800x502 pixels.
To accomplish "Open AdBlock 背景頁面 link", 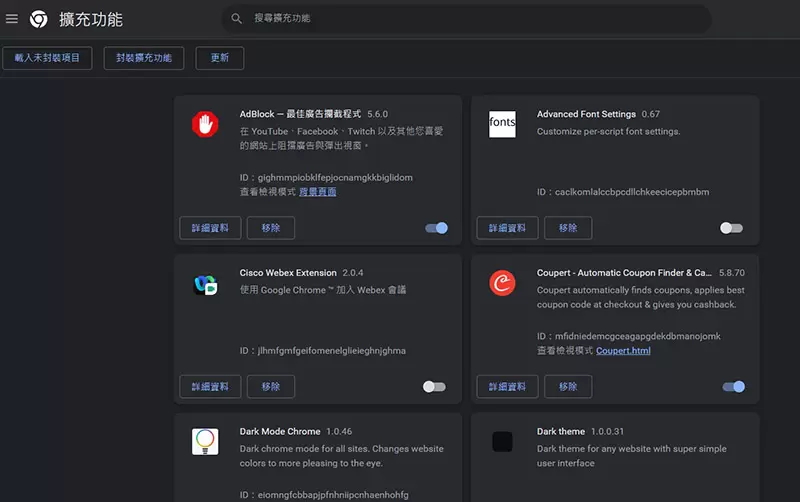I will [317, 192].
